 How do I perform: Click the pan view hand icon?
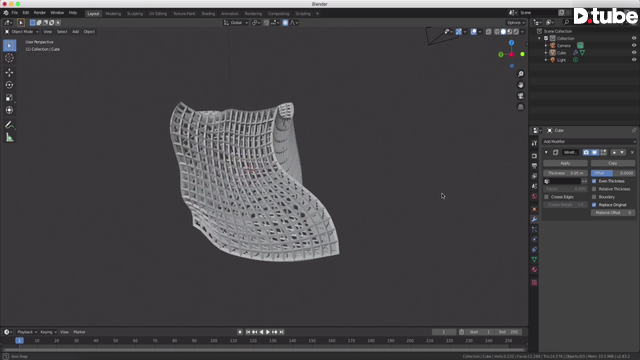[x=520, y=85]
